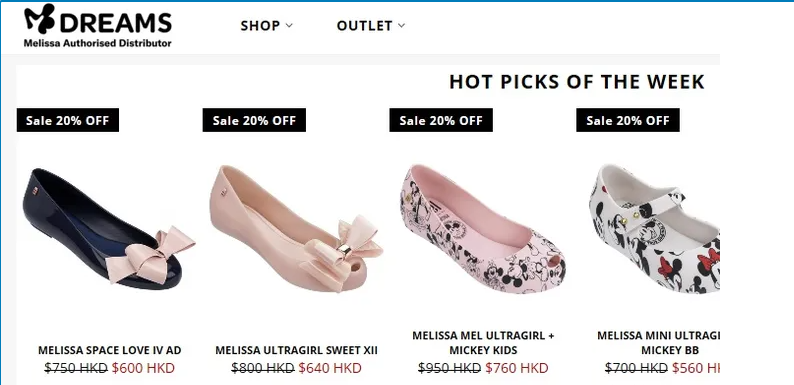Expand the OUTLET dropdown chevron

pyautogui.click(x=402, y=25)
